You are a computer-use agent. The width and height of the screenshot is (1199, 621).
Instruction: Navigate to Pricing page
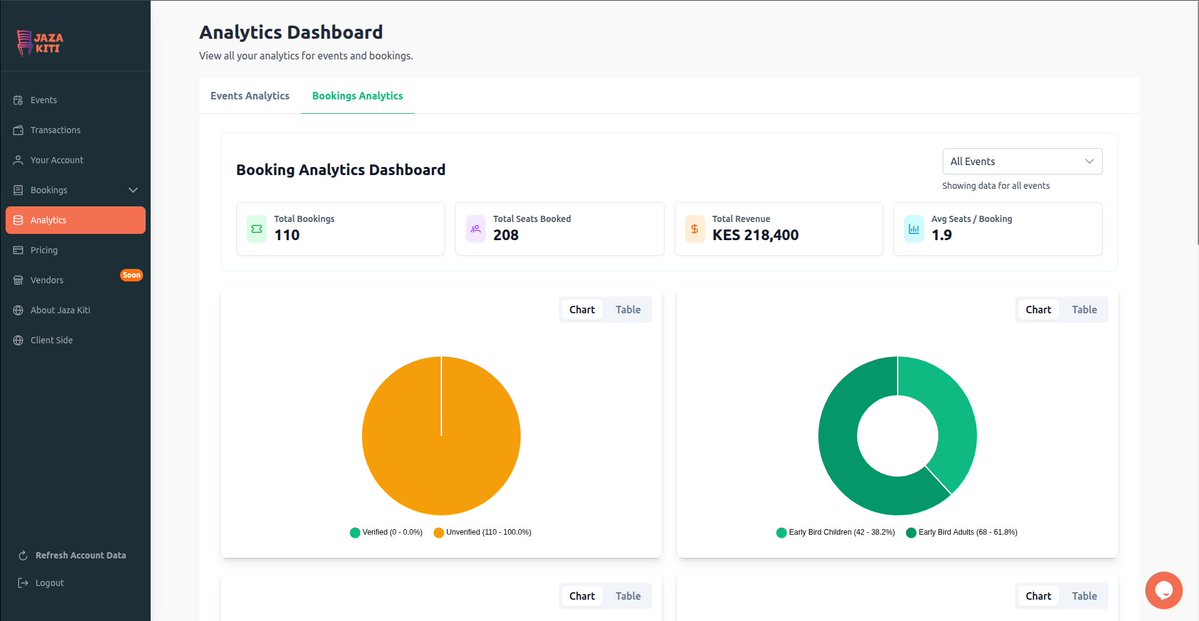(75, 250)
